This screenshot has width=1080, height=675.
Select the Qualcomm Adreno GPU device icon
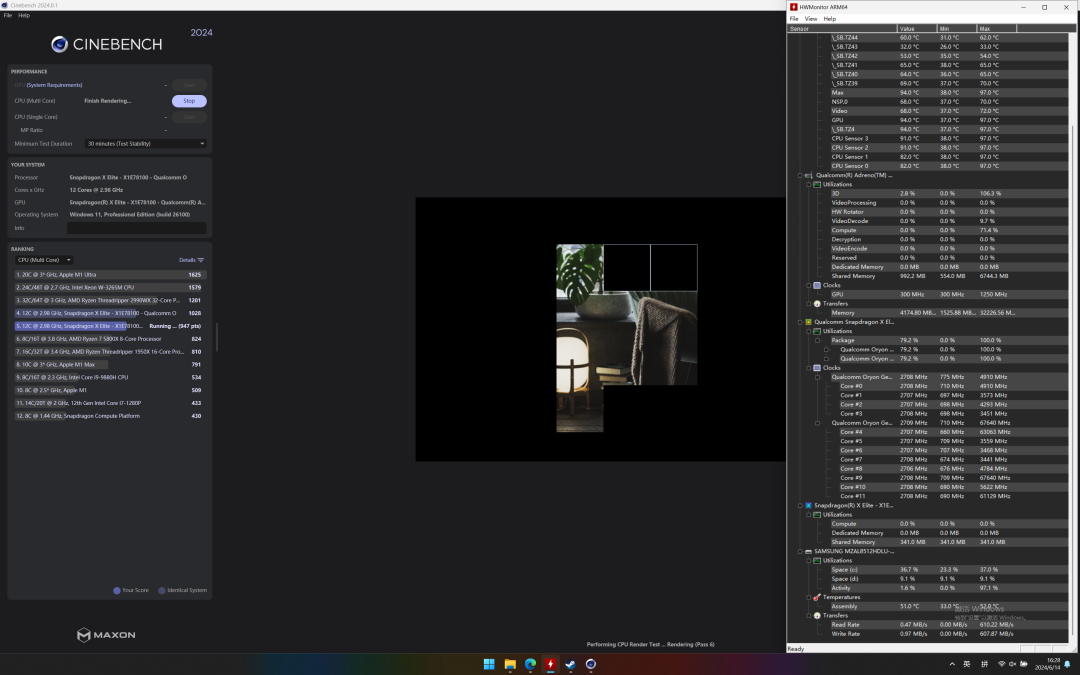point(809,175)
